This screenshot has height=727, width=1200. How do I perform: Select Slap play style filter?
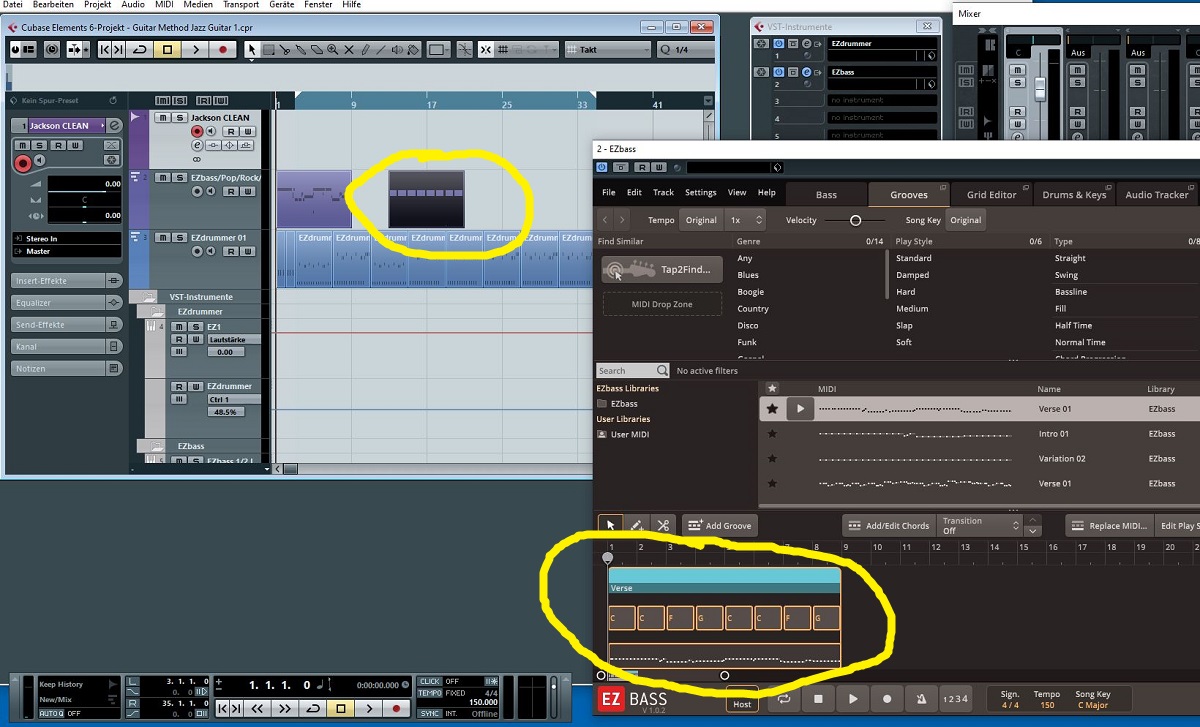pyautogui.click(x=904, y=325)
